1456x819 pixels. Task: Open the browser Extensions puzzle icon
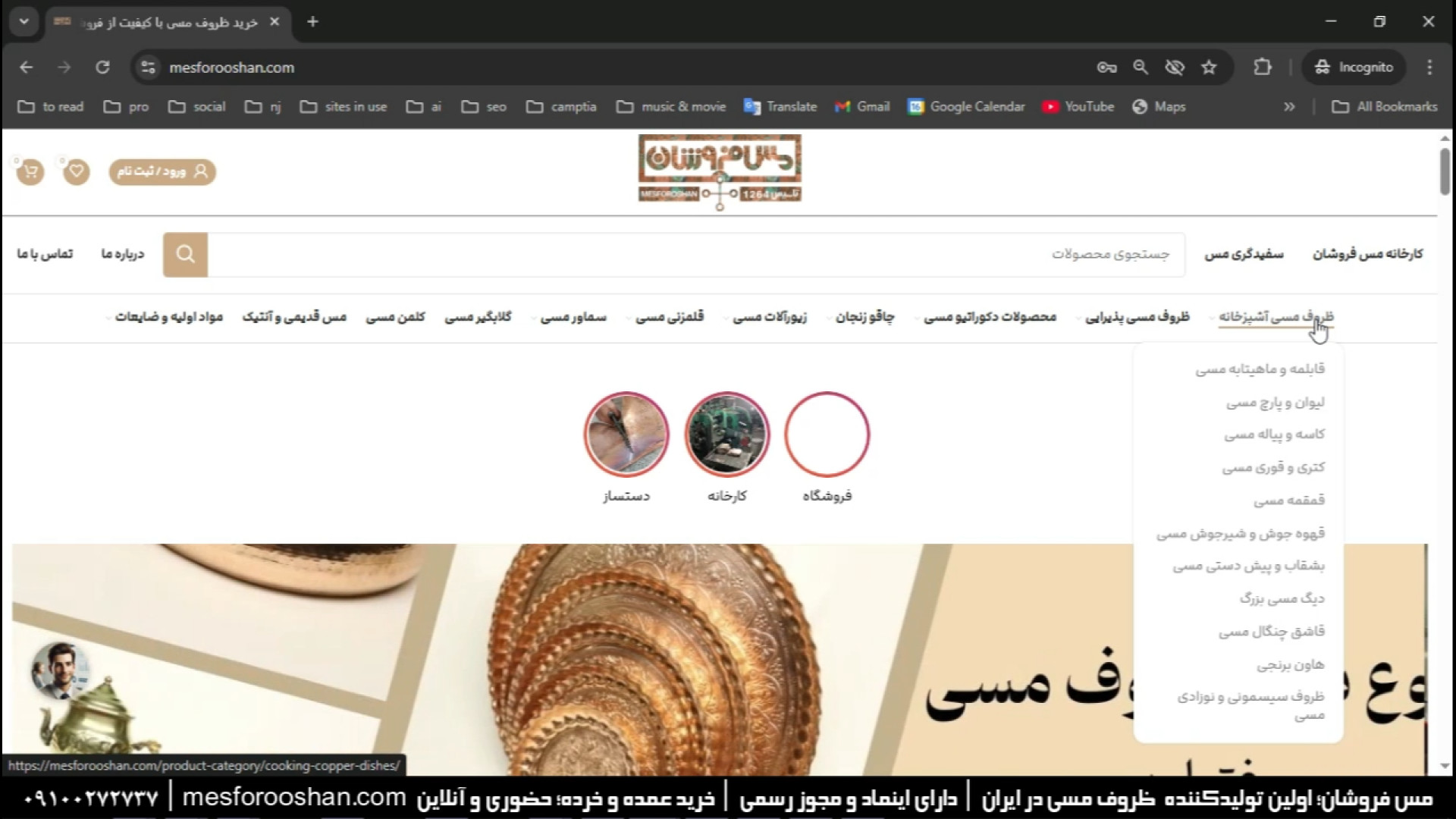pos(1263,67)
